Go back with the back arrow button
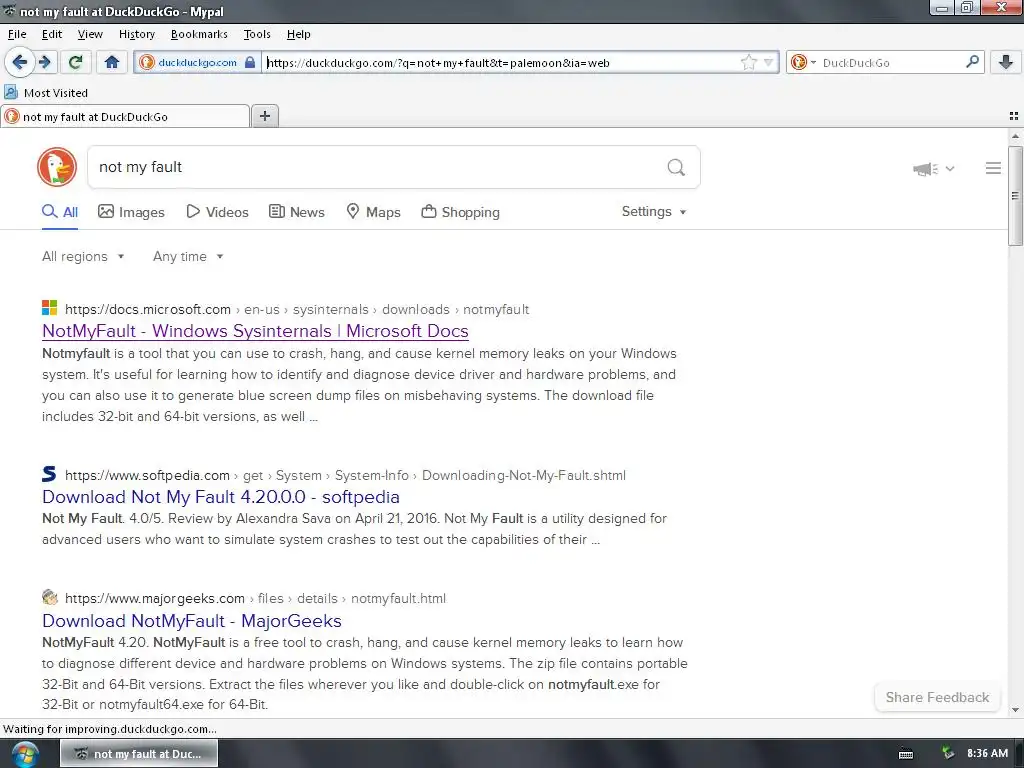This screenshot has width=1024, height=768. coord(20,62)
